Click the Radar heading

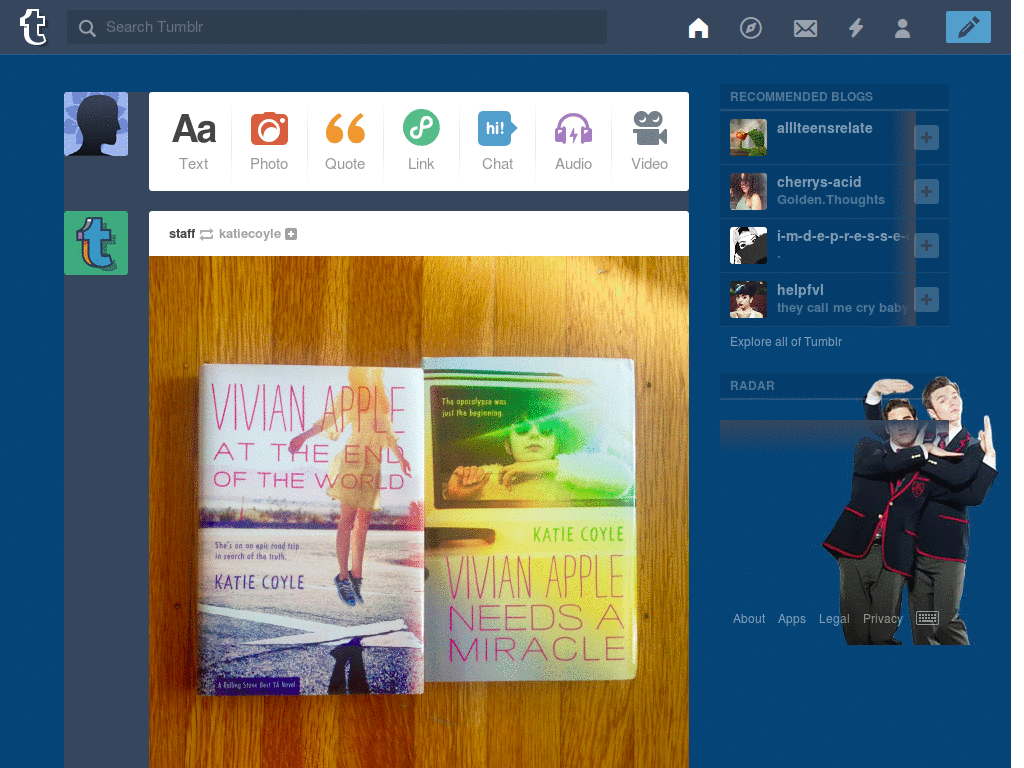click(752, 386)
